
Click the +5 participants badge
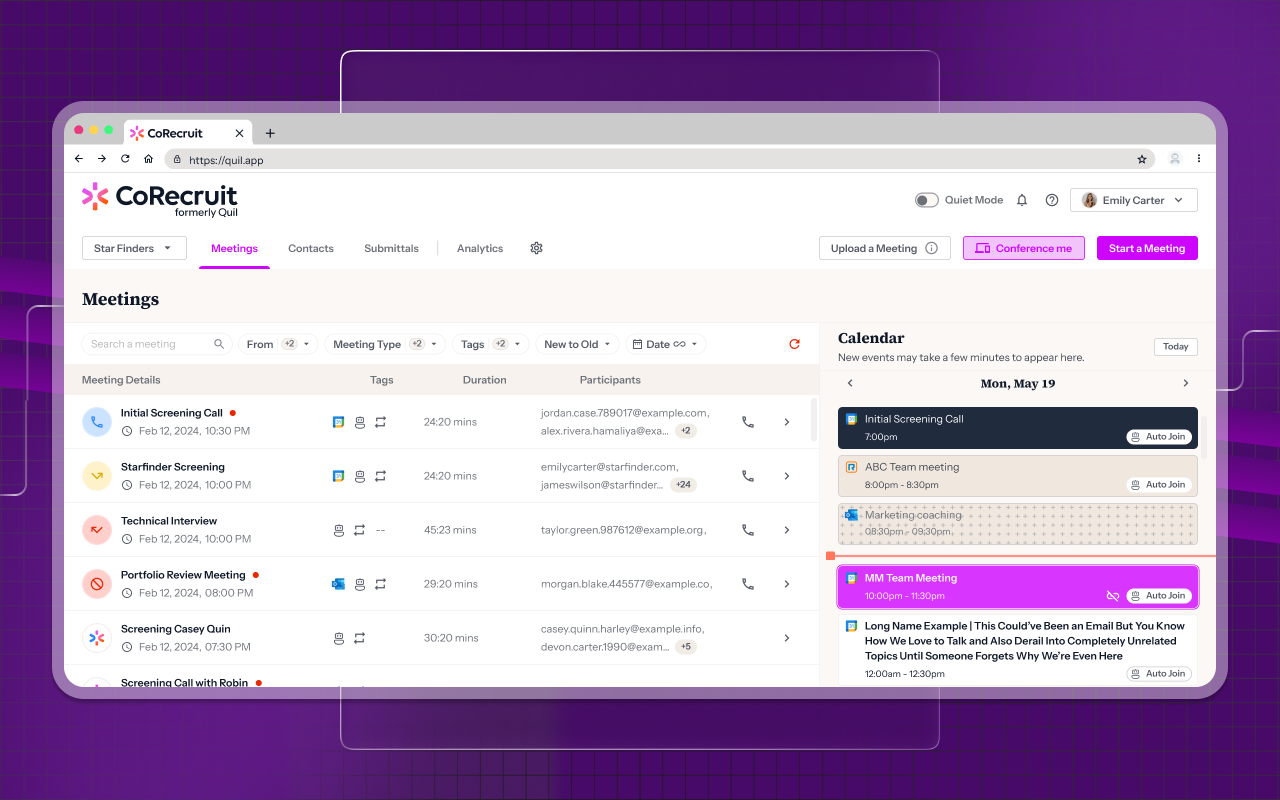[686, 647]
